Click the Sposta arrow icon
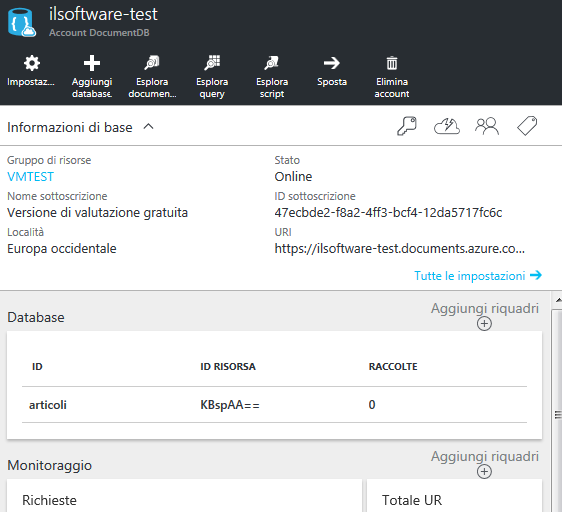This screenshot has height=512, width=562. (332, 63)
